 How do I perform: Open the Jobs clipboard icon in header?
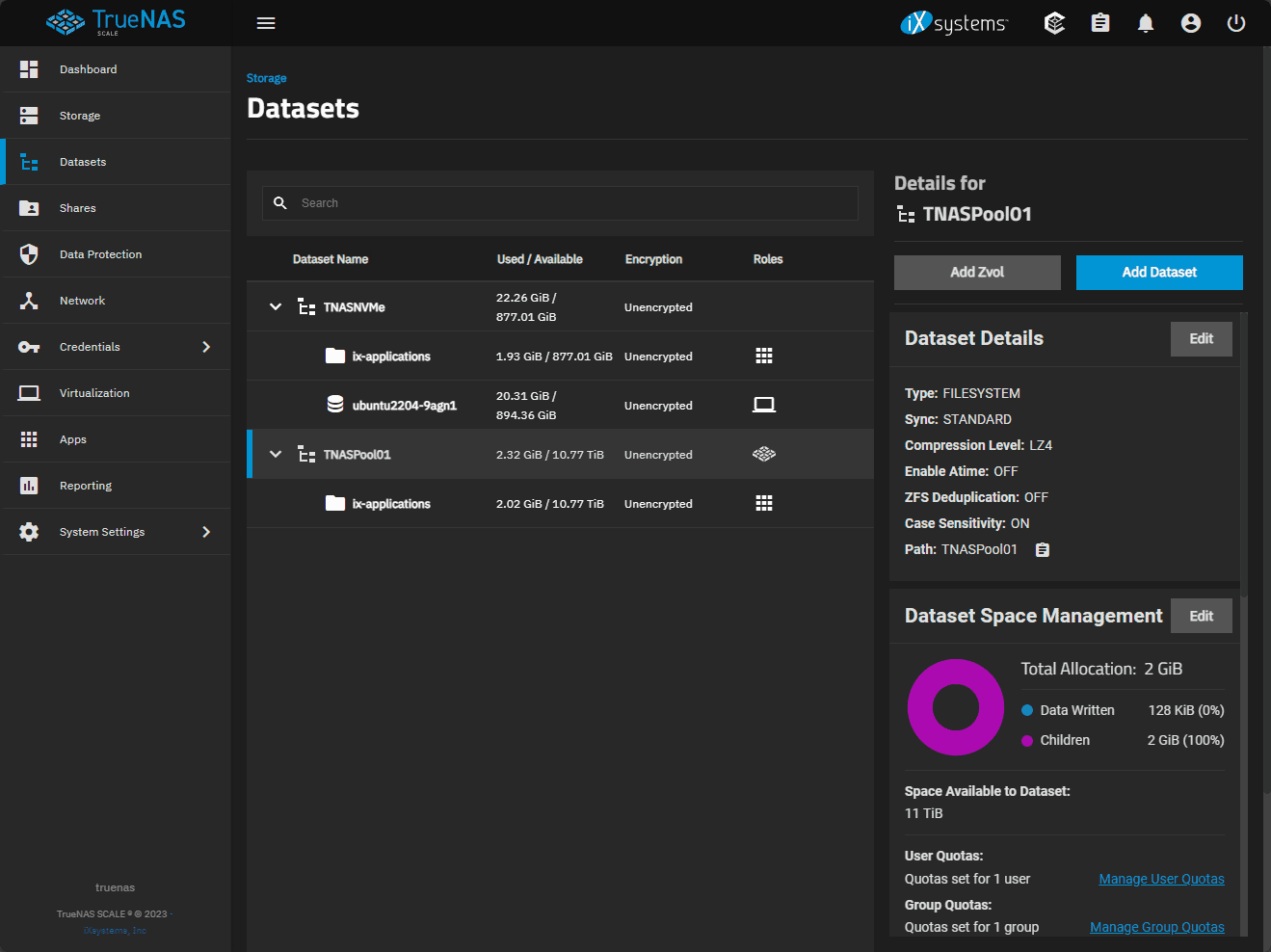[1099, 23]
